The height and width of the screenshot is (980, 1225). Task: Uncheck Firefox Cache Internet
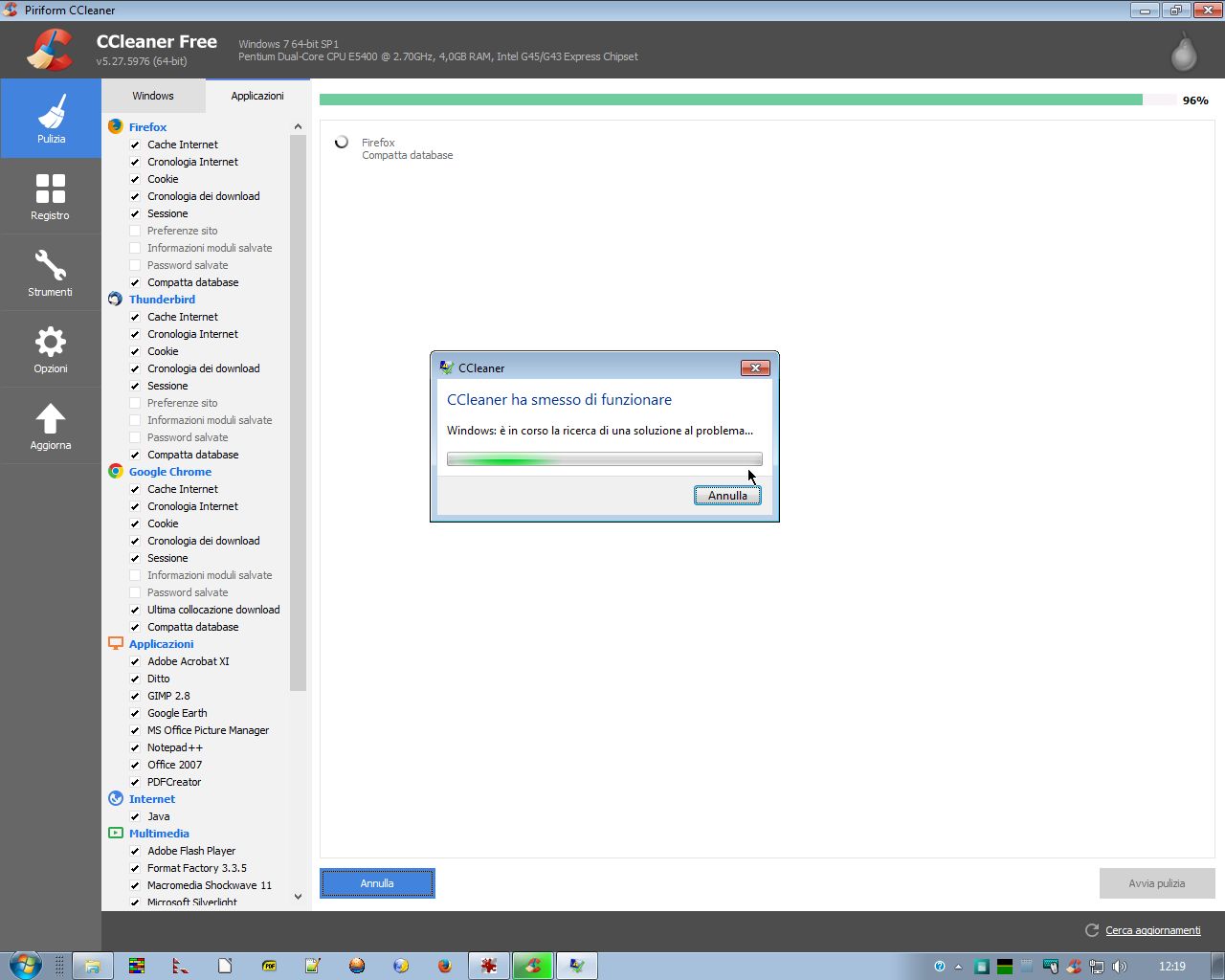[x=135, y=145]
